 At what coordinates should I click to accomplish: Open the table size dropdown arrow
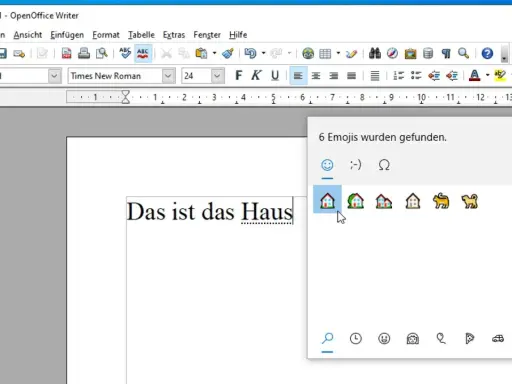(x=338, y=53)
